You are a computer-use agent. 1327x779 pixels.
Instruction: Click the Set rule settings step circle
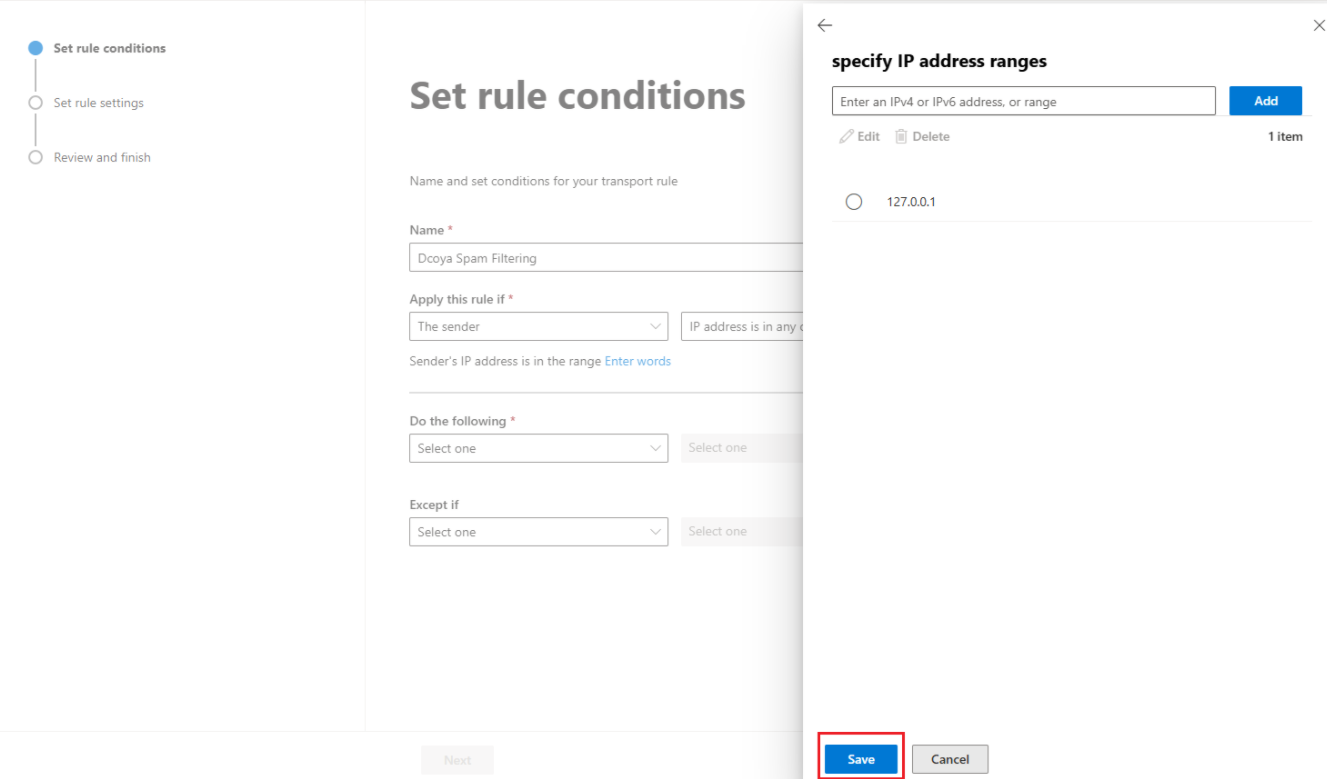pos(36,103)
